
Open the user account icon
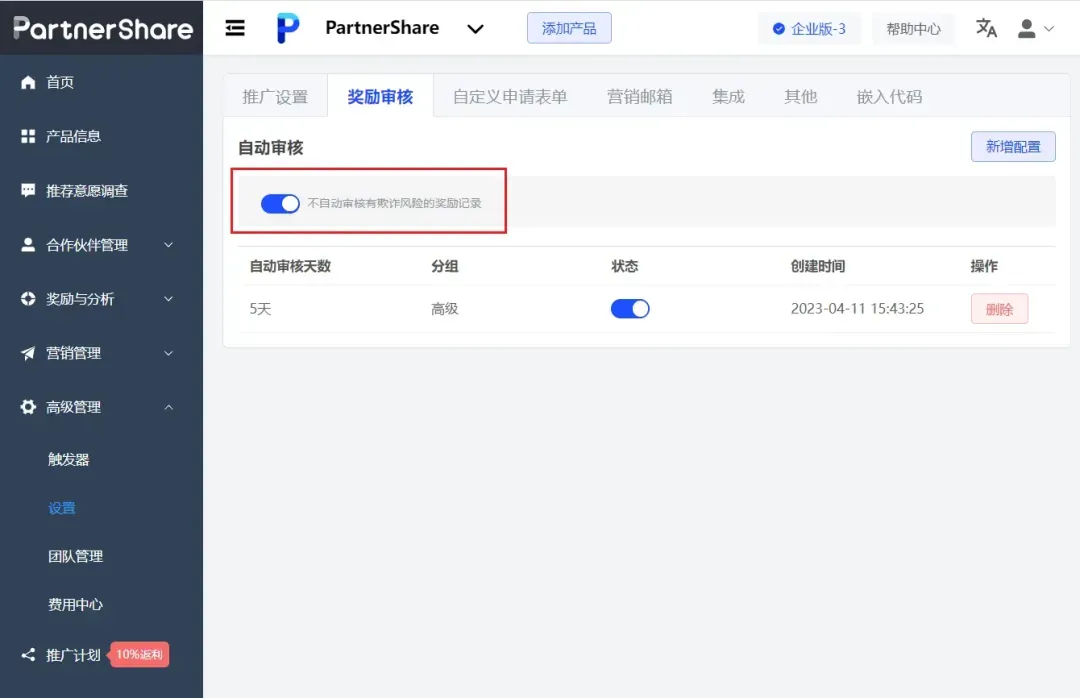tap(1029, 28)
